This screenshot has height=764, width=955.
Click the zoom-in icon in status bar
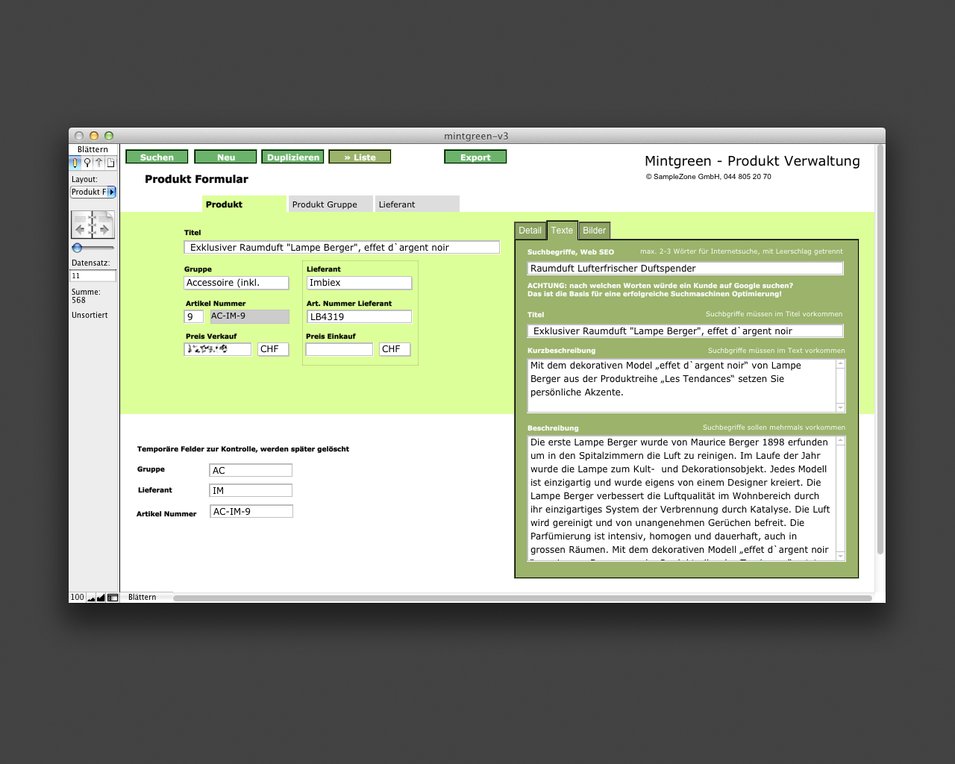(x=100, y=597)
